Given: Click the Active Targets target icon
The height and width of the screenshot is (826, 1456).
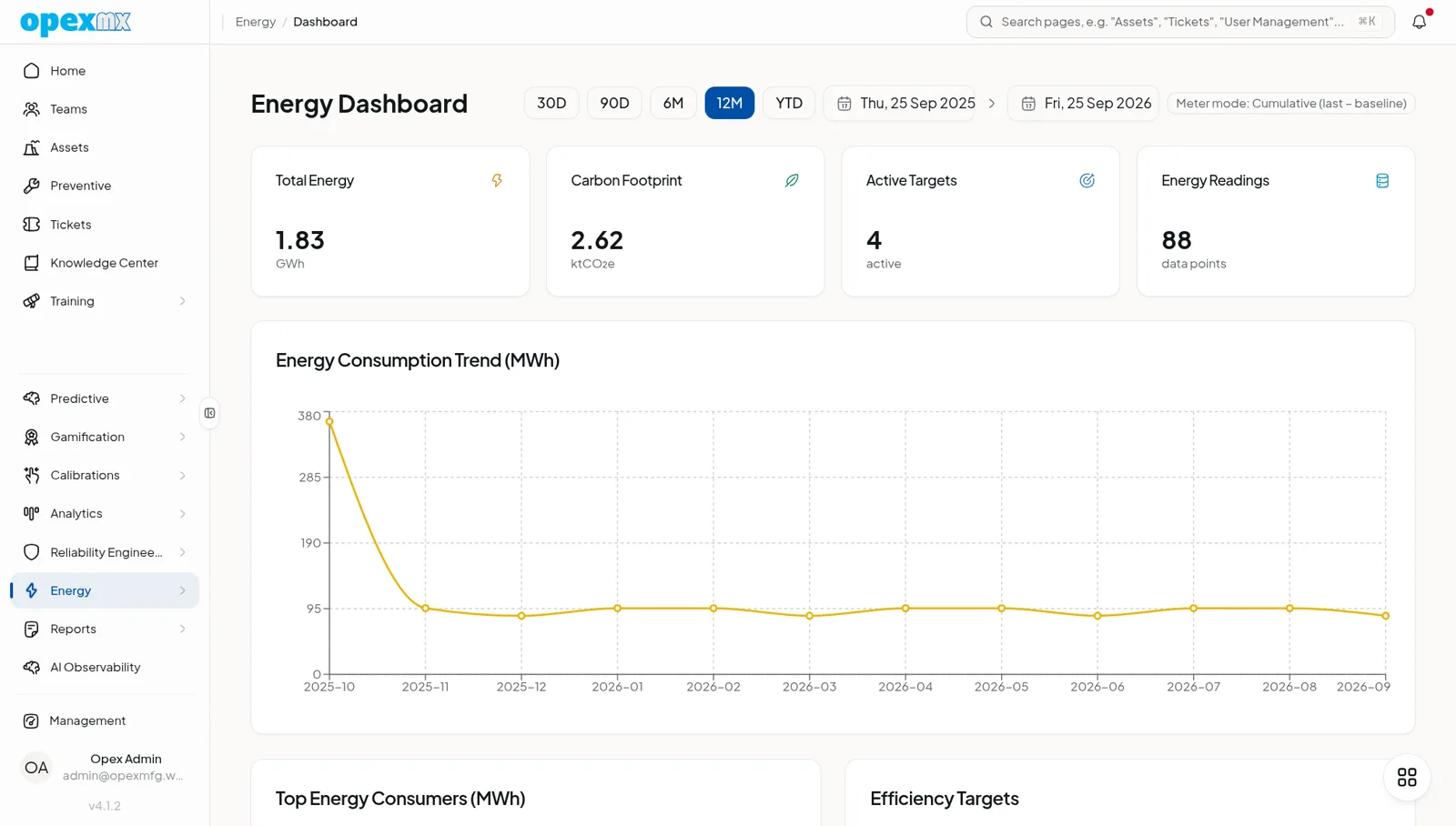Looking at the screenshot, I should [x=1087, y=180].
